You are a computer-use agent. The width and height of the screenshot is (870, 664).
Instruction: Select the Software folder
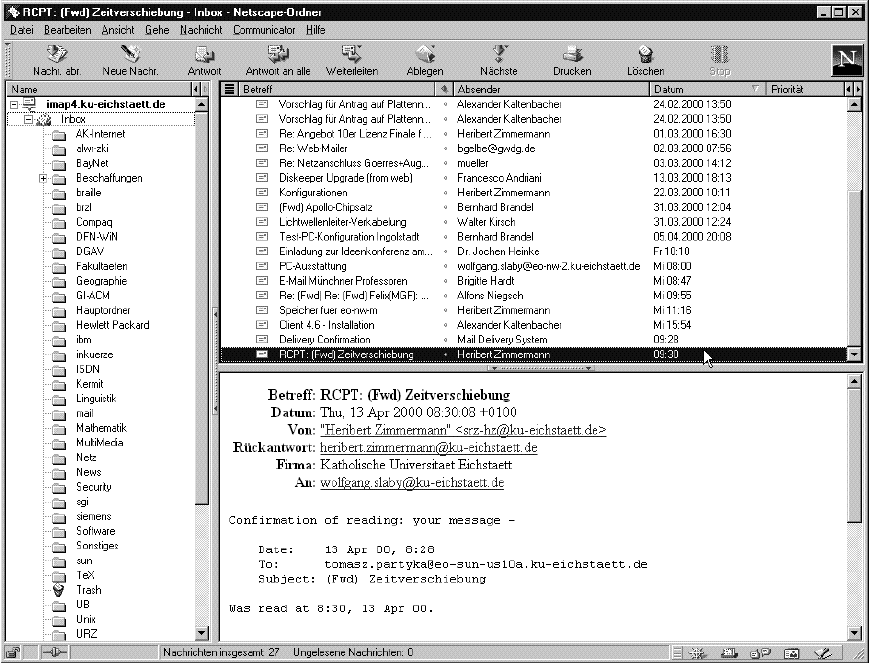pyautogui.click(x=95, y=531)
